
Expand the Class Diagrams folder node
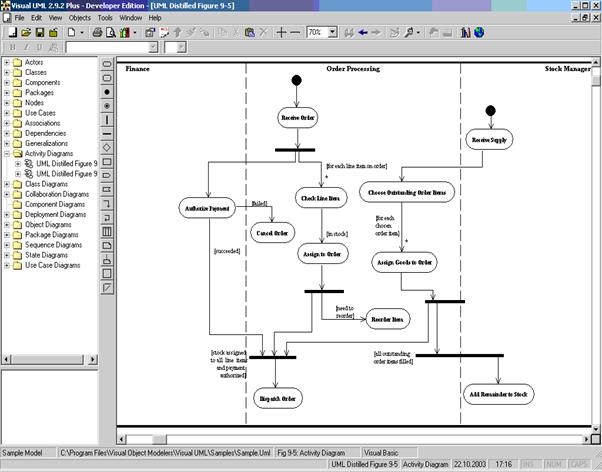click(7, 184)
